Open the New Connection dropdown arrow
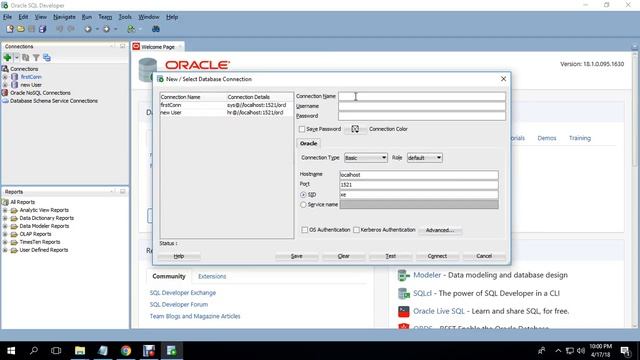 pyautogui.click(x=16, y=58)
